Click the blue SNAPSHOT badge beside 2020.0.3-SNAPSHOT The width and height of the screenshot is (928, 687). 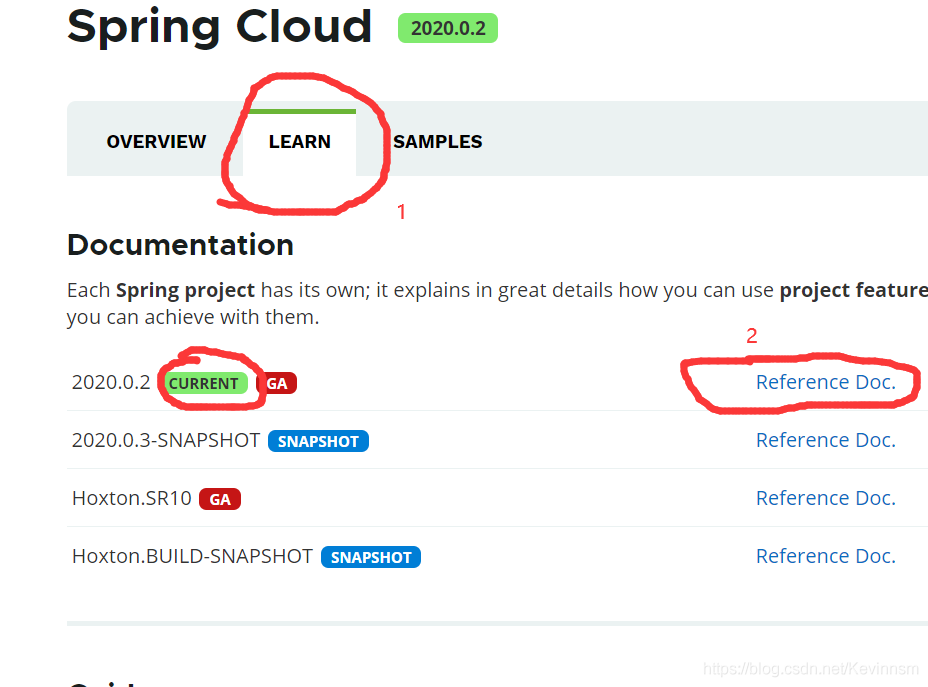tap(318, 441)
